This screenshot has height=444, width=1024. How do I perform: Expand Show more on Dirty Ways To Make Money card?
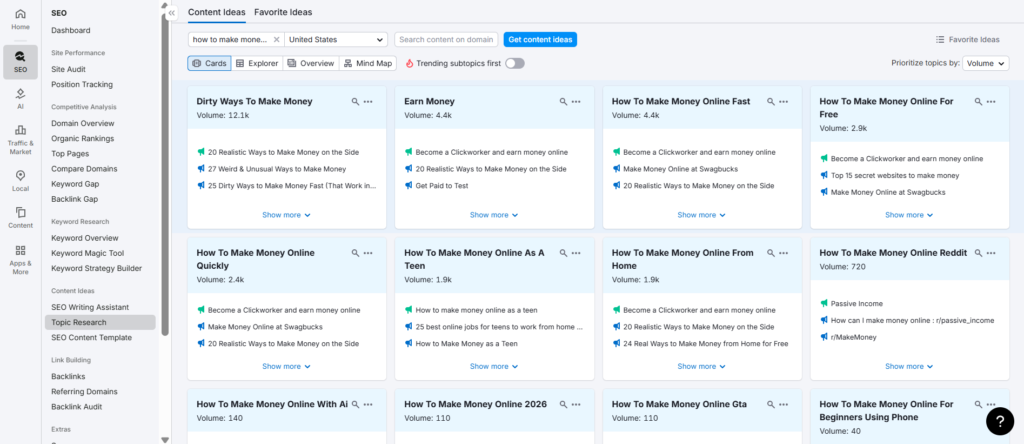(x=286, y=215)
